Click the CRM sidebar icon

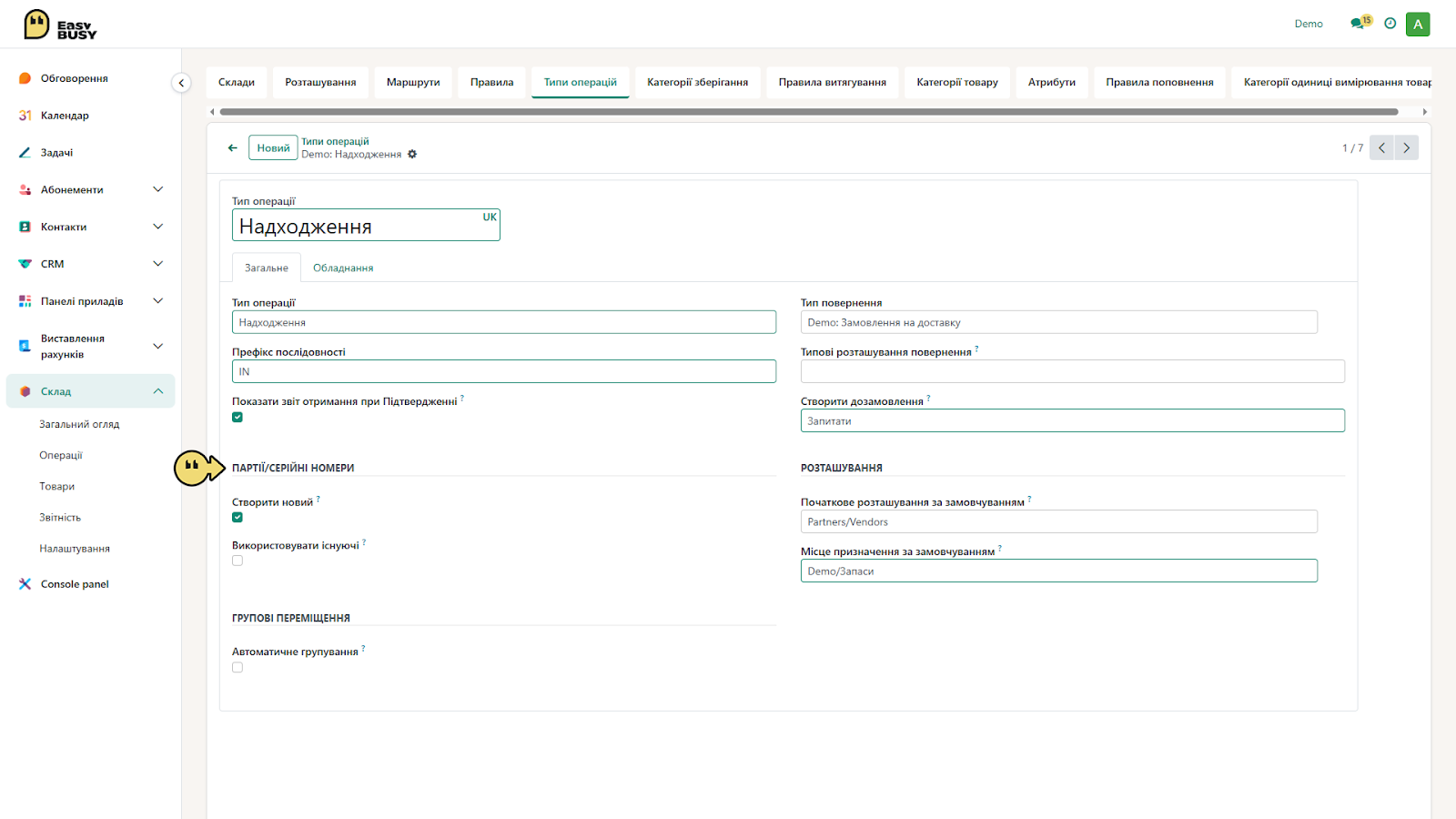point(25,264)
